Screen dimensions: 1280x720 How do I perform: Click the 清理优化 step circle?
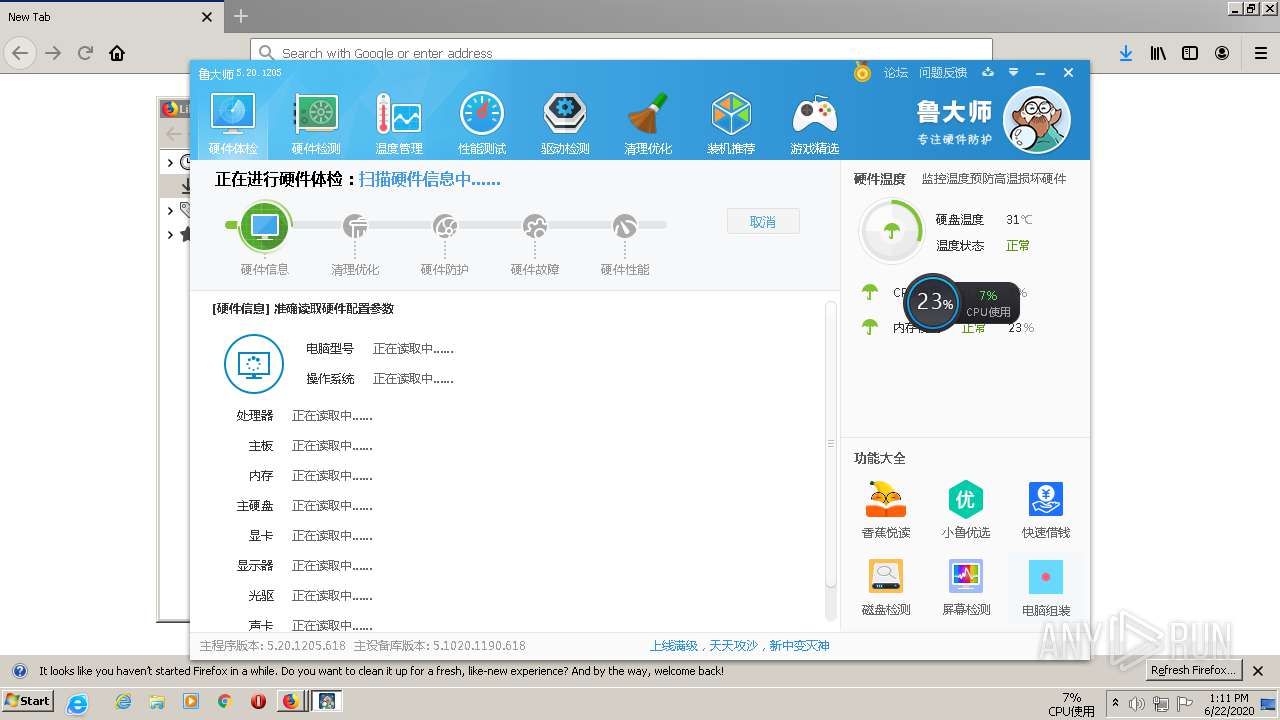tap(355, 227)
